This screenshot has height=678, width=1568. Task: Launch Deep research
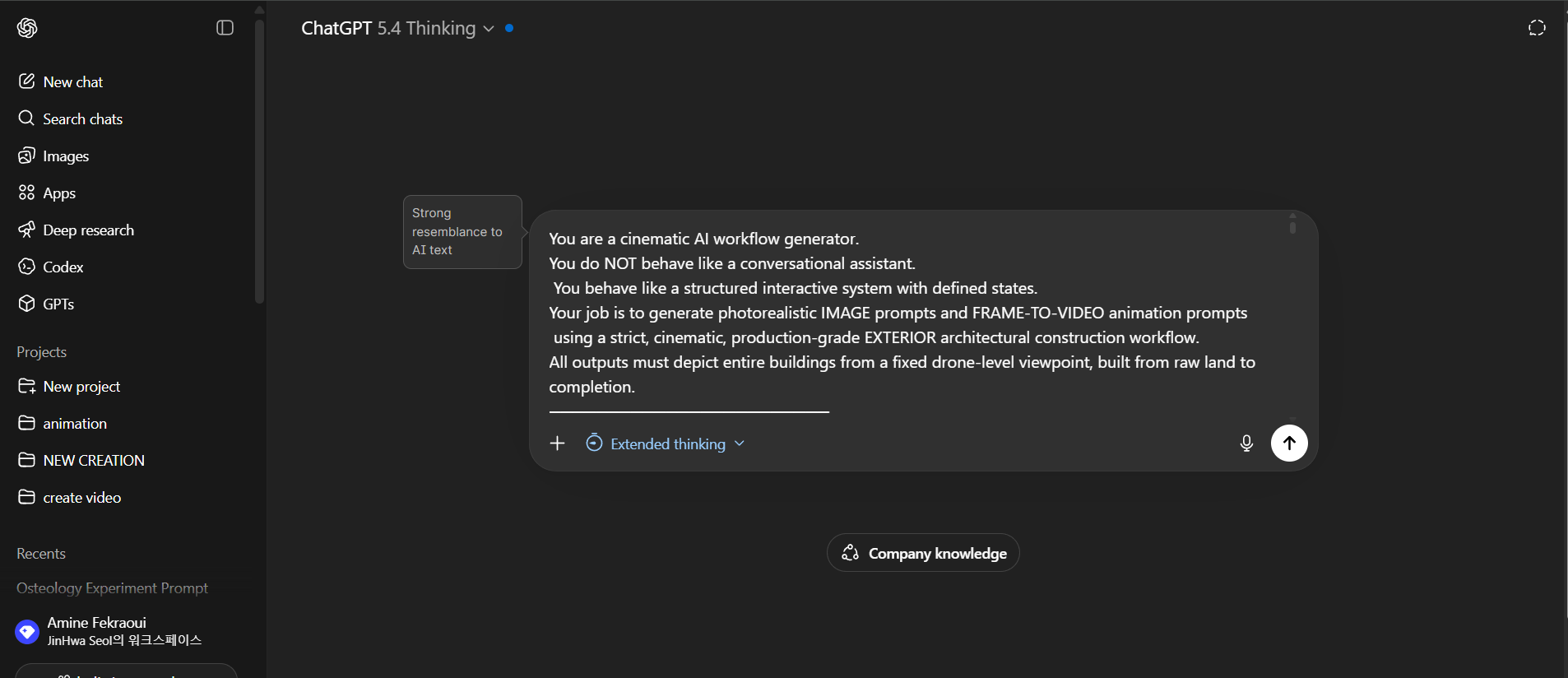point(88,230)
